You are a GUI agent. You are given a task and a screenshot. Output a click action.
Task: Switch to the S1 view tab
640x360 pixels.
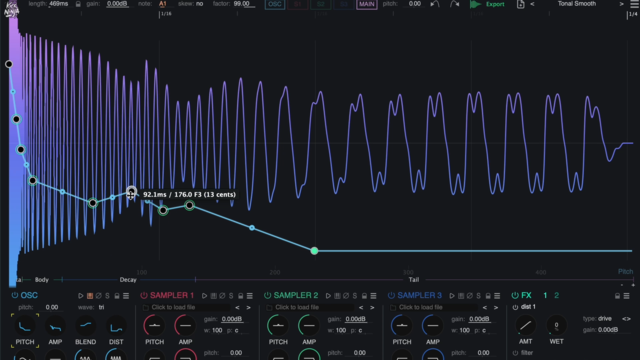(x=298, y=4)
